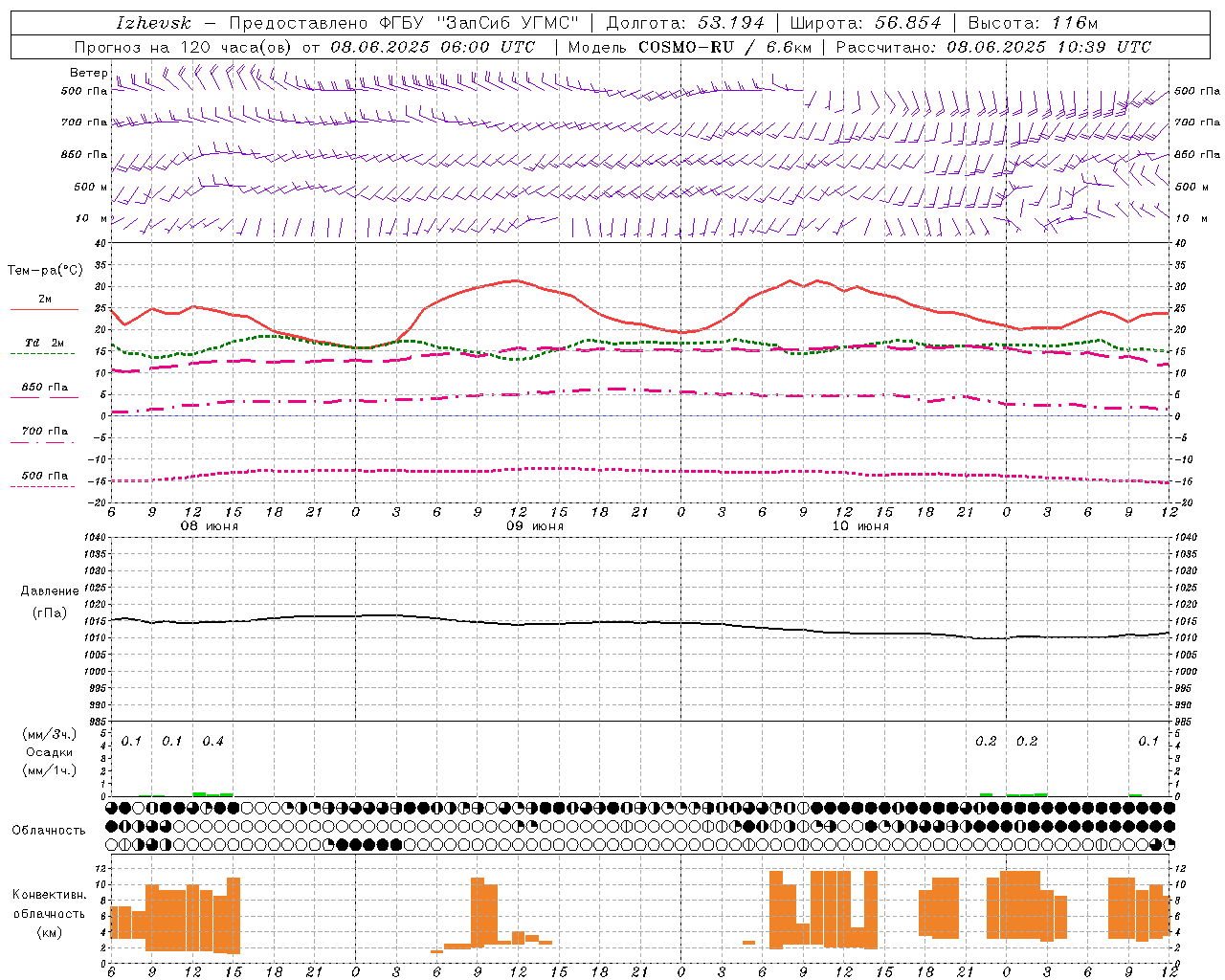The width and height of the screenshot is (1225, 980).
Task: Click the red 2м legend line
Action: click(x=44, y=309)
